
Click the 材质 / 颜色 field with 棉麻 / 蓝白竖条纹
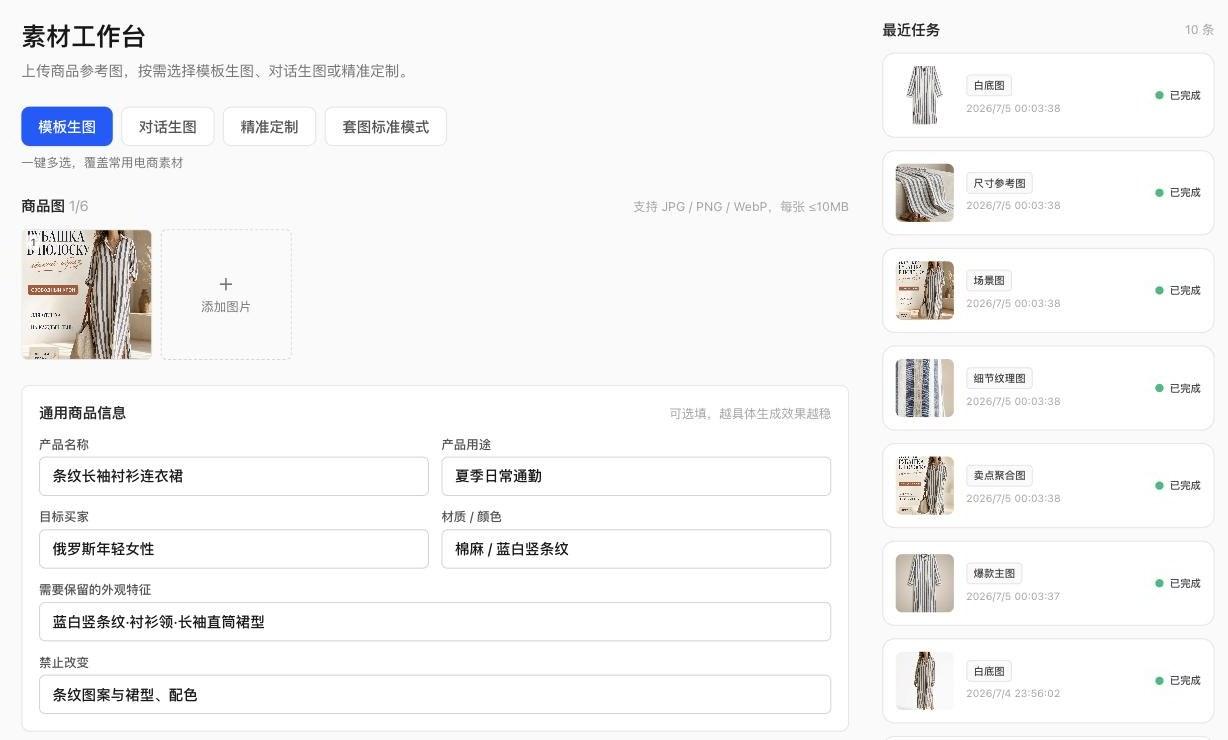(x=636, y=549)
